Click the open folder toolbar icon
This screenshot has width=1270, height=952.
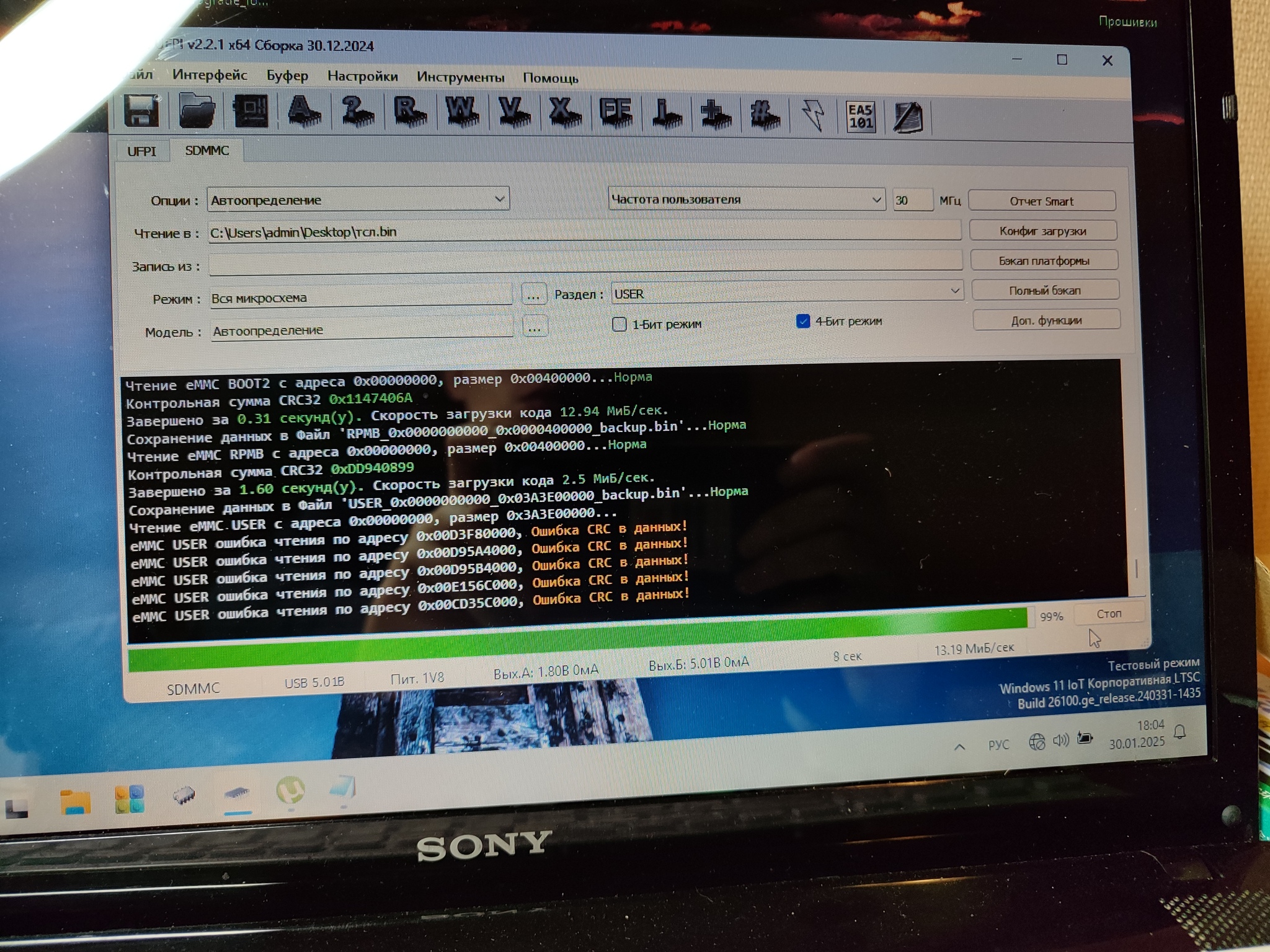pos(197,111)
